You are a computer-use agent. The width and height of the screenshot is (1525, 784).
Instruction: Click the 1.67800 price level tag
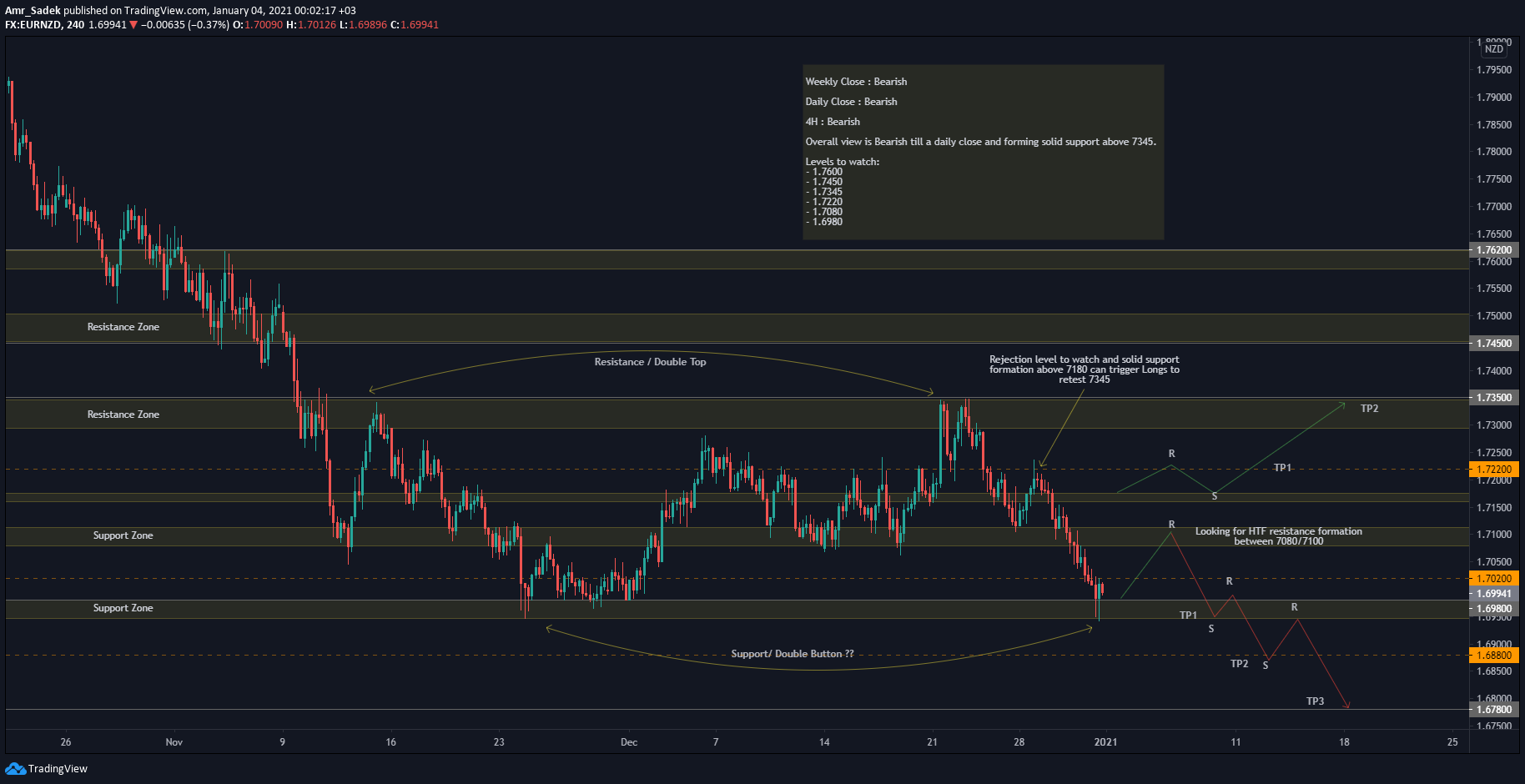point(1494,710)
